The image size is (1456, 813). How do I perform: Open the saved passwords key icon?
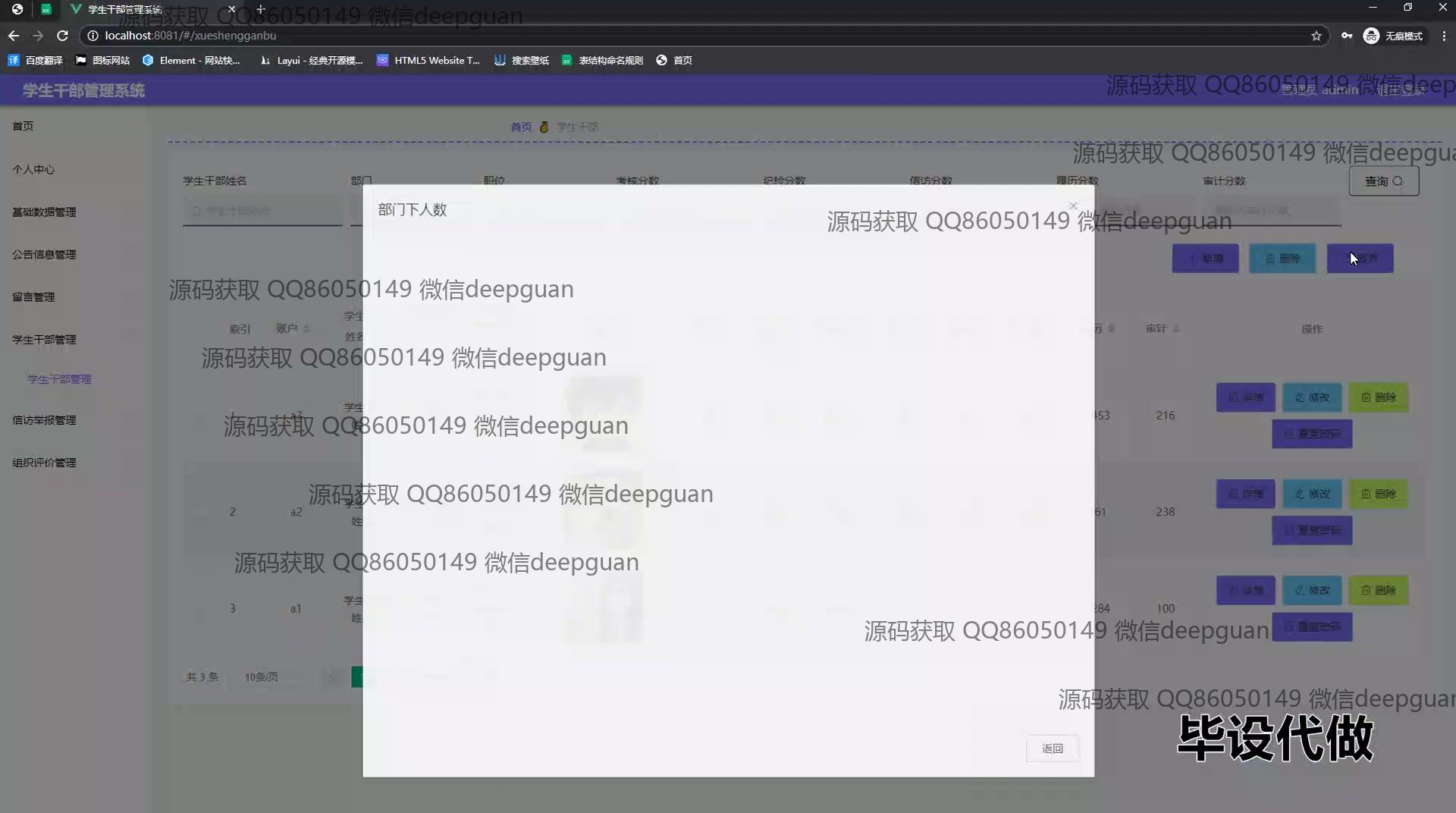[1346, 36]
